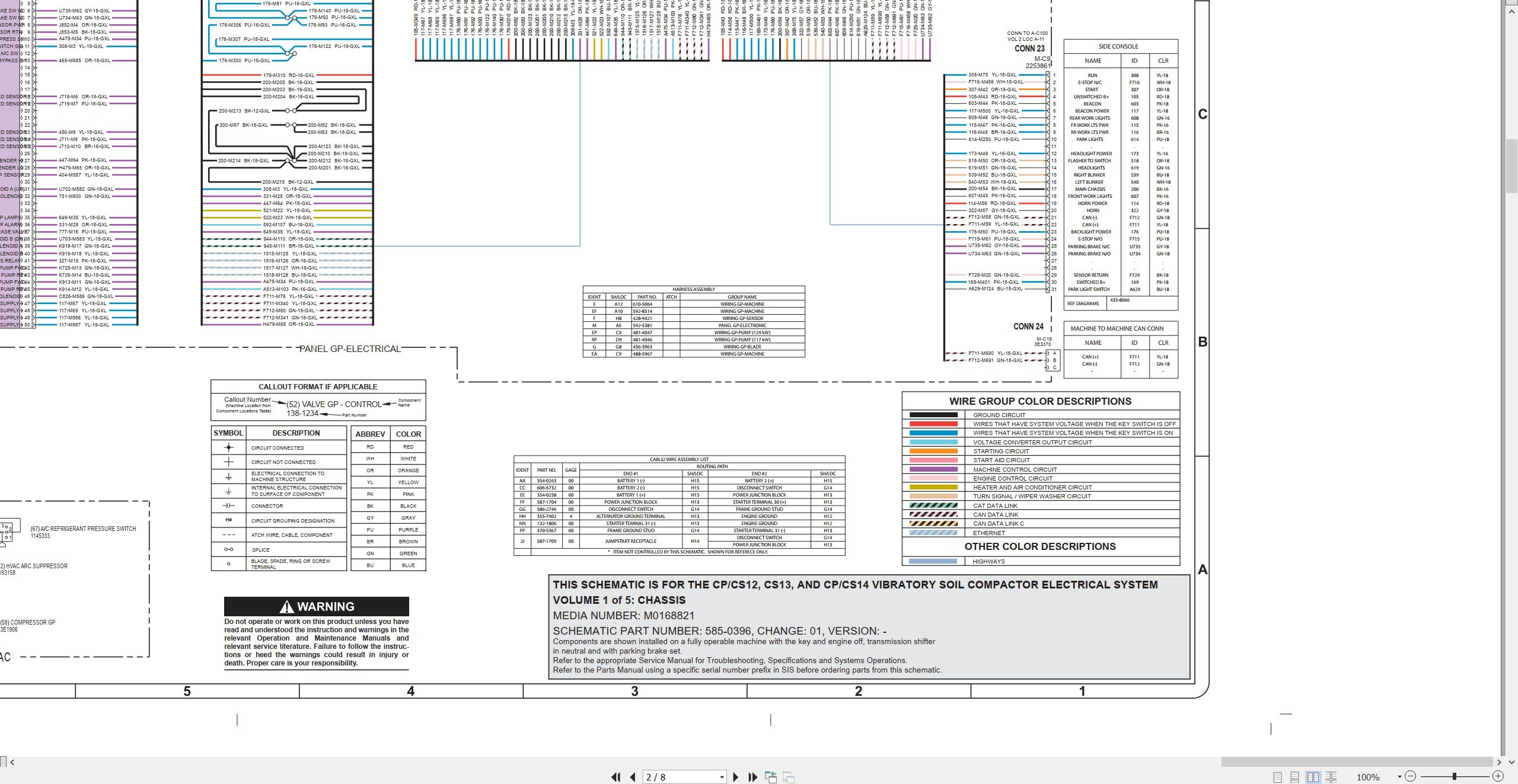Click "(67) A/C REFRIGERANT PRESSURE SWITCH" label
The width and height of the screenshot is (1518, 784).
[x=83, y=529]
